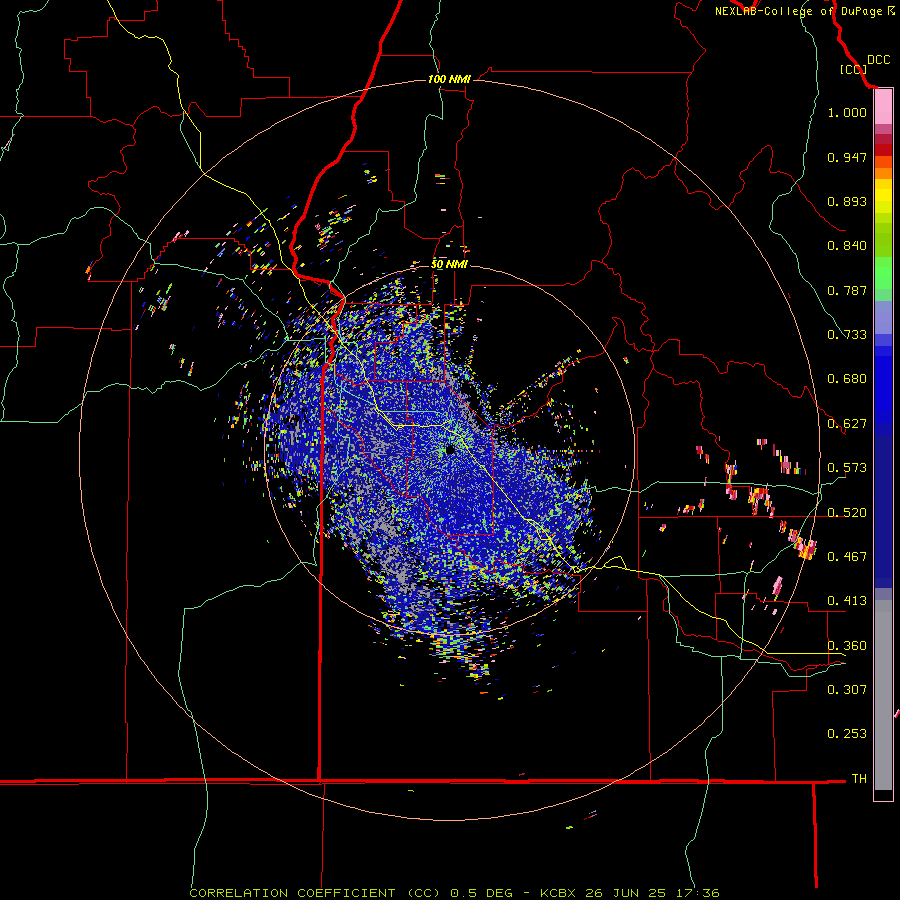Viewport: 900px width, 900px height.
Task: Click the 0.893 color scale label
Action: [847, 201]
